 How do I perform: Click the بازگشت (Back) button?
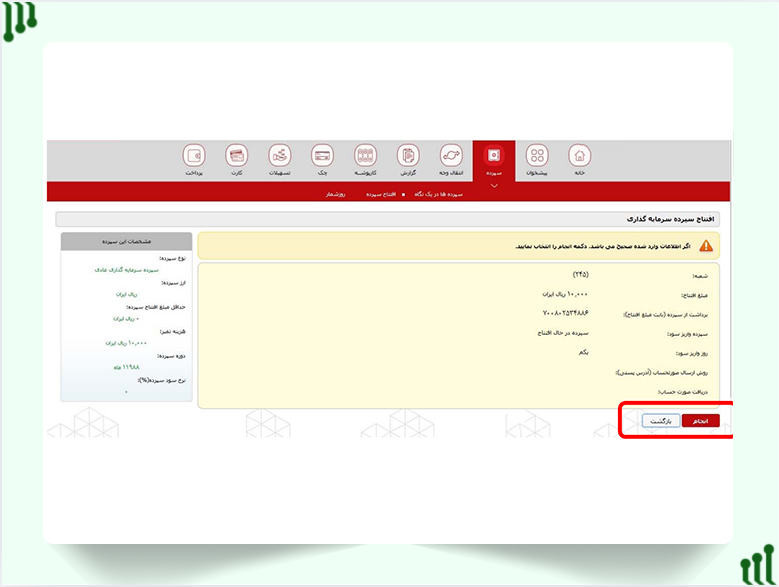point(659,421)
